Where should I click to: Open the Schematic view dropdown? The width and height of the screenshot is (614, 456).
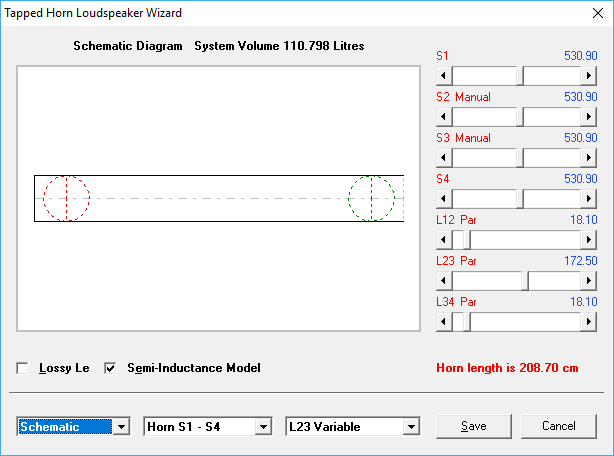[x=121, y=427]
